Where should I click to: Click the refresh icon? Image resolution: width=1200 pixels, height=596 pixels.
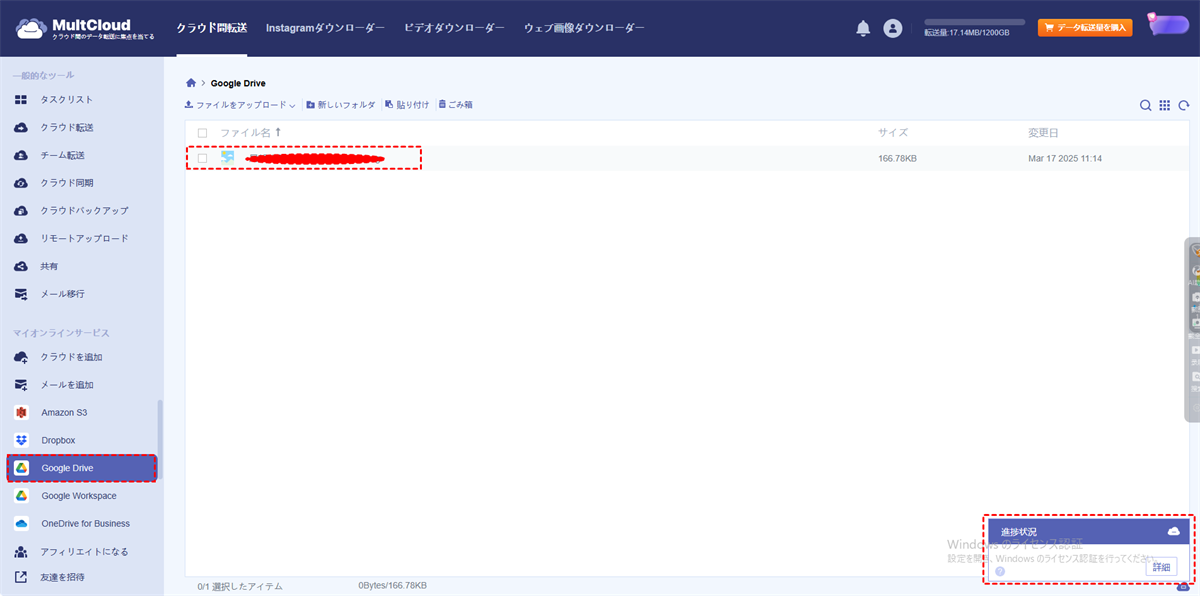(x=1184, y=105)
